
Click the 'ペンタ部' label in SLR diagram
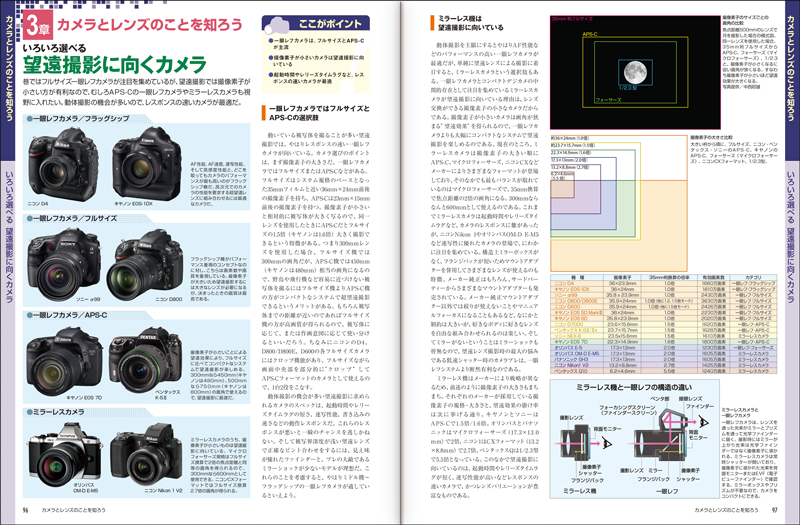[x=659, y=398]
